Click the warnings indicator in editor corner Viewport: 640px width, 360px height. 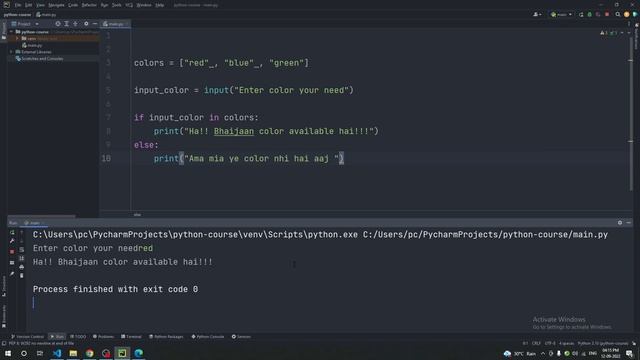609,33
